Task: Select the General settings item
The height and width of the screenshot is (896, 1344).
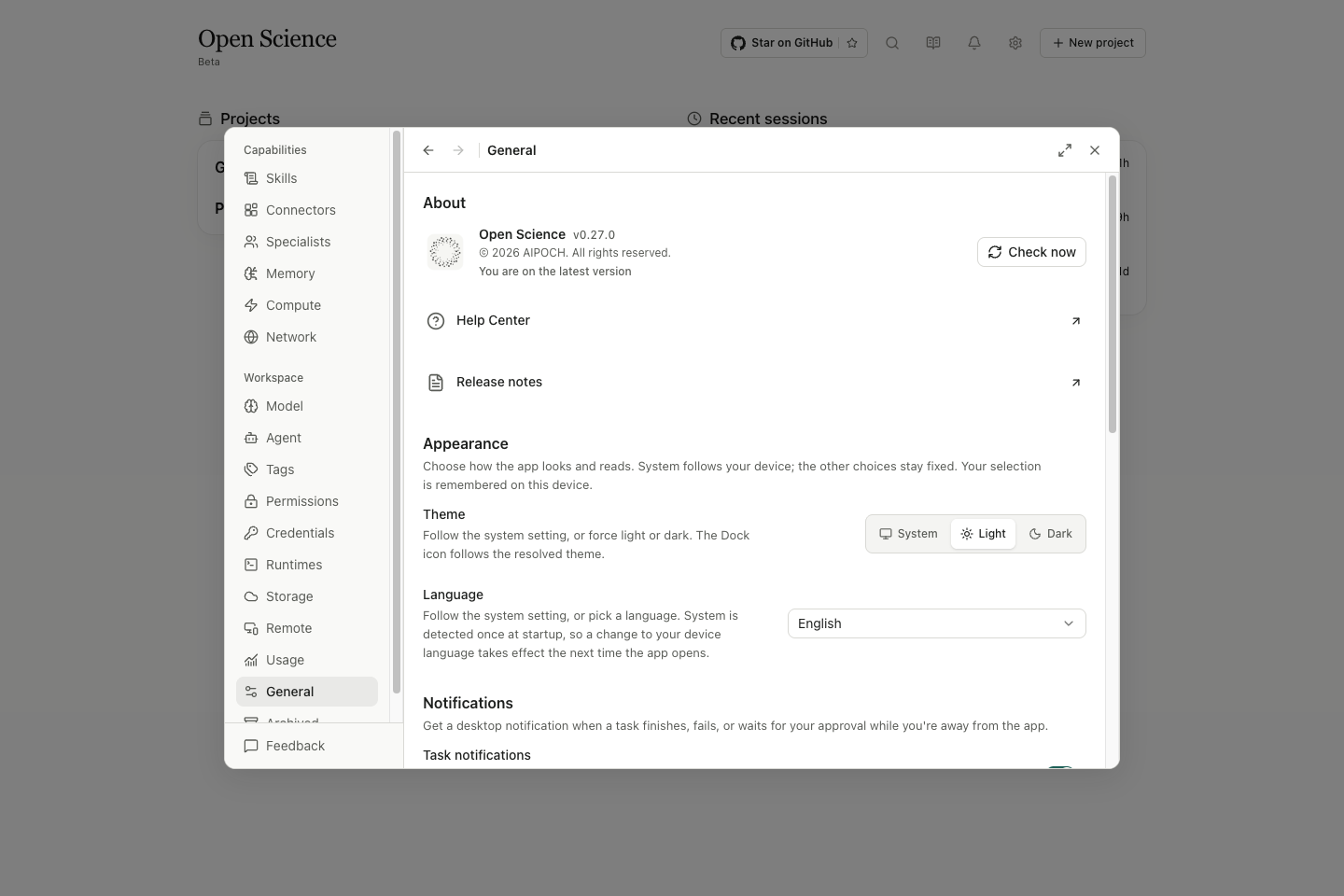Action: pos(307,692)
